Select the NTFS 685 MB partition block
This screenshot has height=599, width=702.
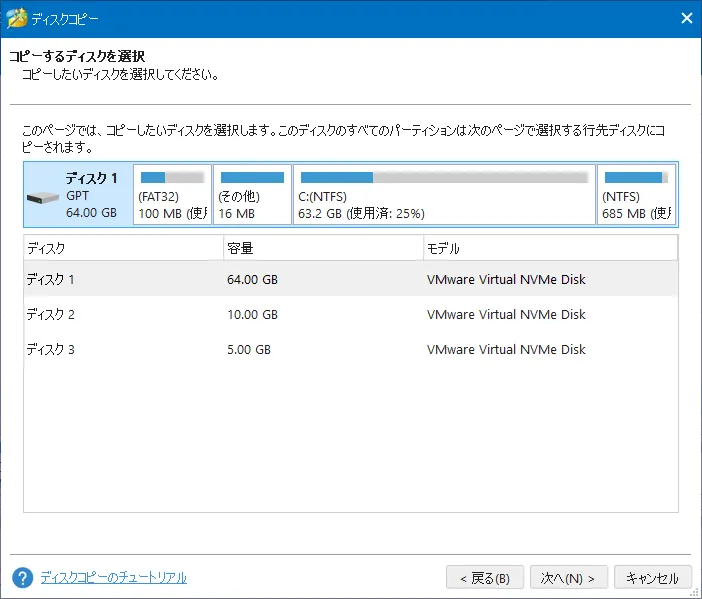636,196
